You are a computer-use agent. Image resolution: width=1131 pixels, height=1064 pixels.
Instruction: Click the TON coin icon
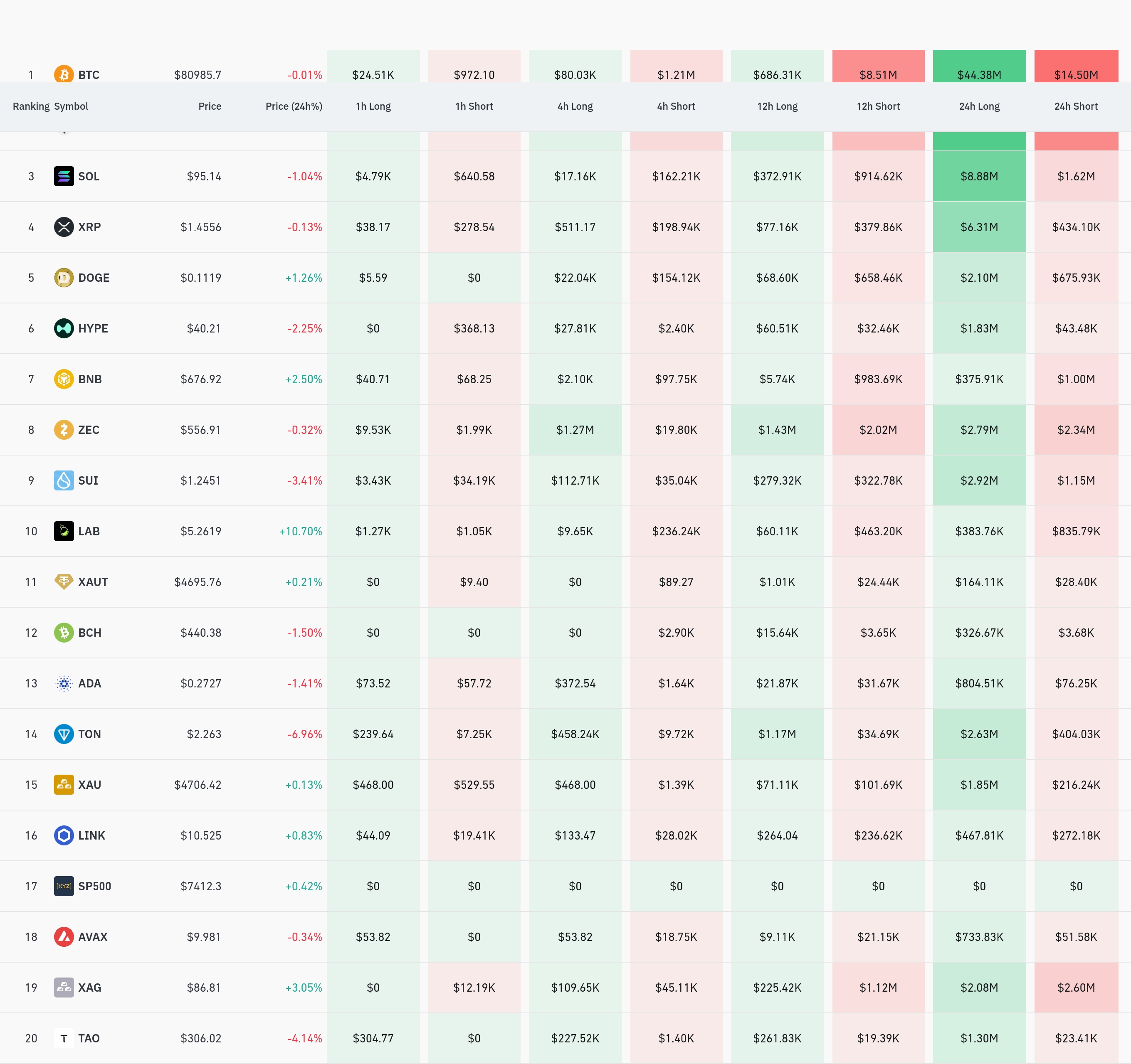click(64, 734)
